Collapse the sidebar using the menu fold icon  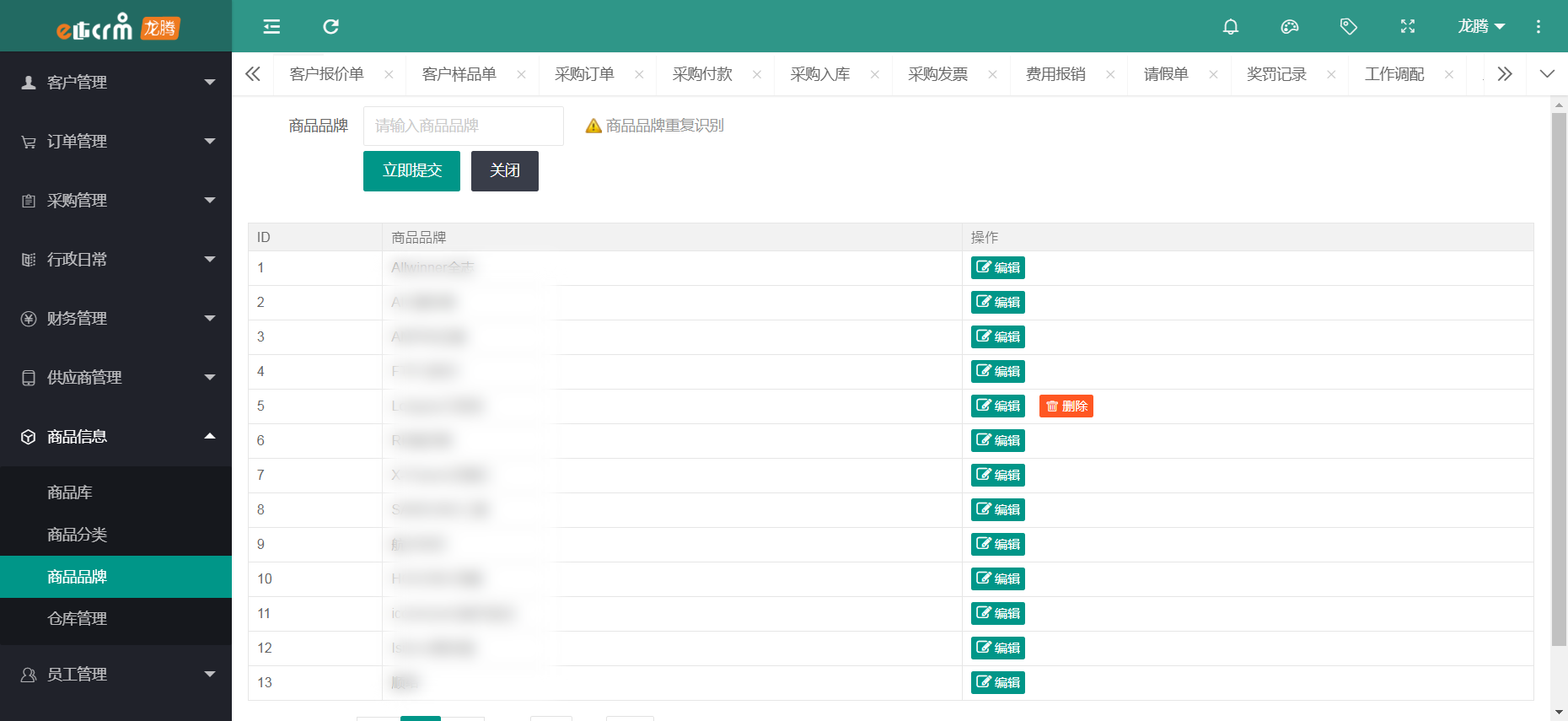(x=271, y=27)
